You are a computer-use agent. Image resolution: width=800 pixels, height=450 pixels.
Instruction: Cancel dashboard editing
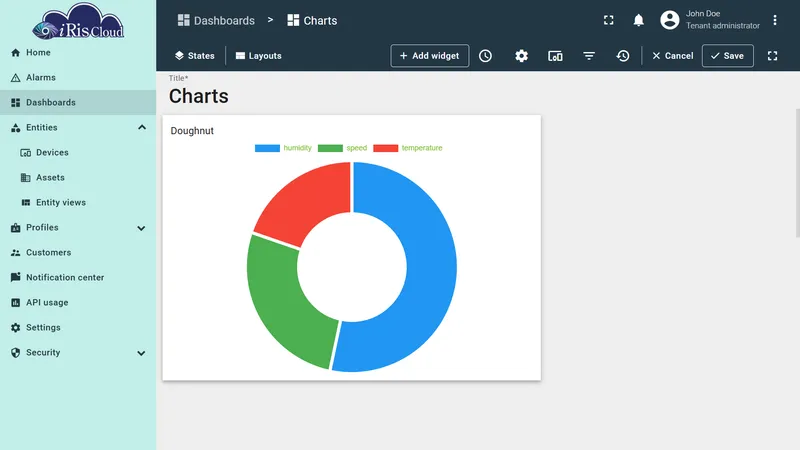[672, 56]
